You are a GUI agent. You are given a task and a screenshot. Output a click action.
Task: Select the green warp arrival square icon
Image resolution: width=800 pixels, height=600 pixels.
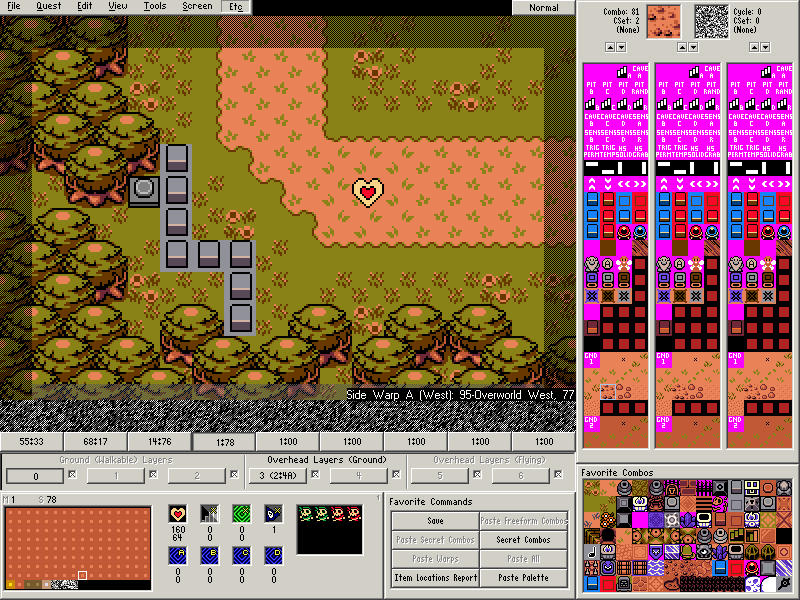click(242, 514)
